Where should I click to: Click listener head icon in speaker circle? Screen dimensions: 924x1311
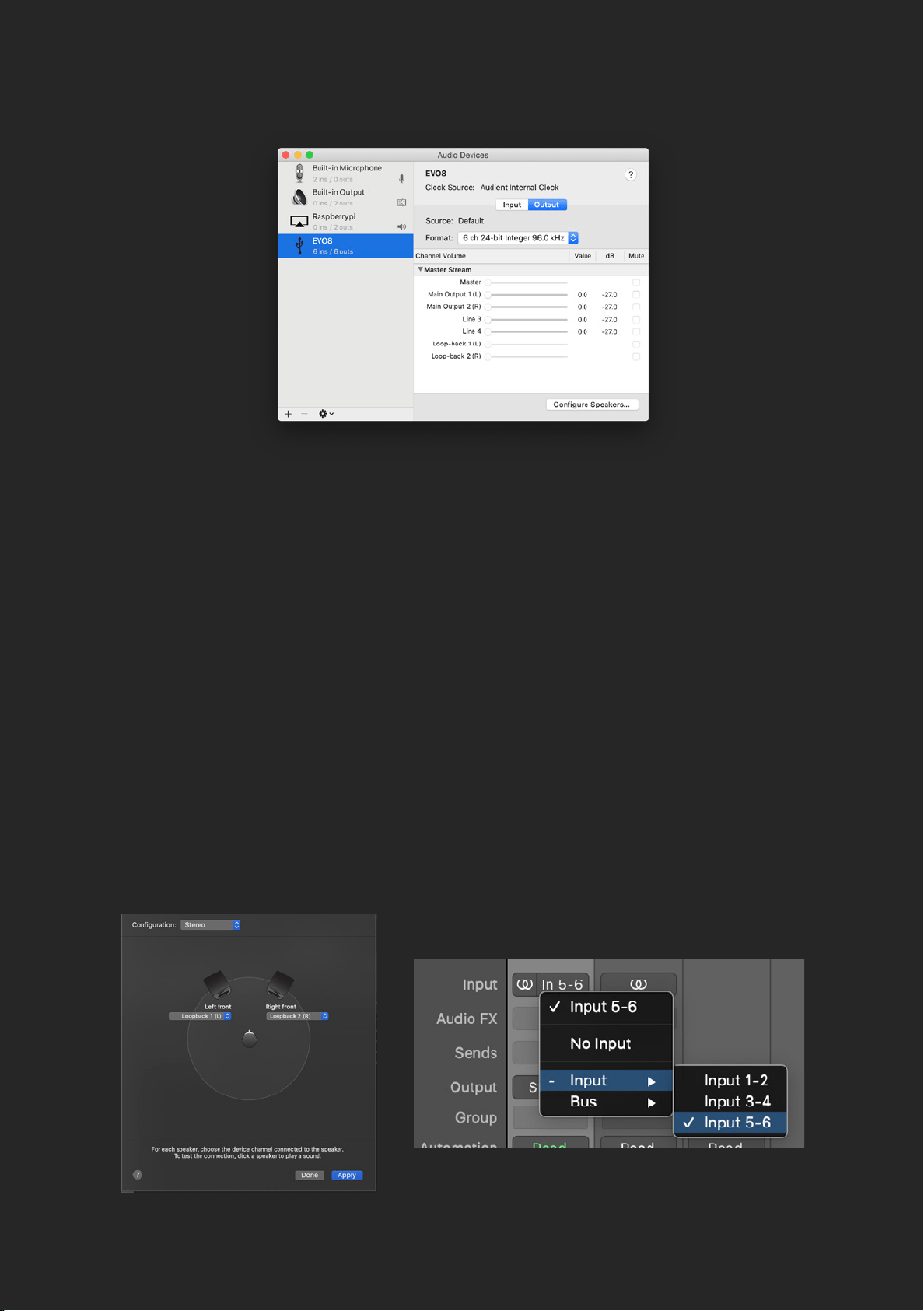pos(249,1039)
